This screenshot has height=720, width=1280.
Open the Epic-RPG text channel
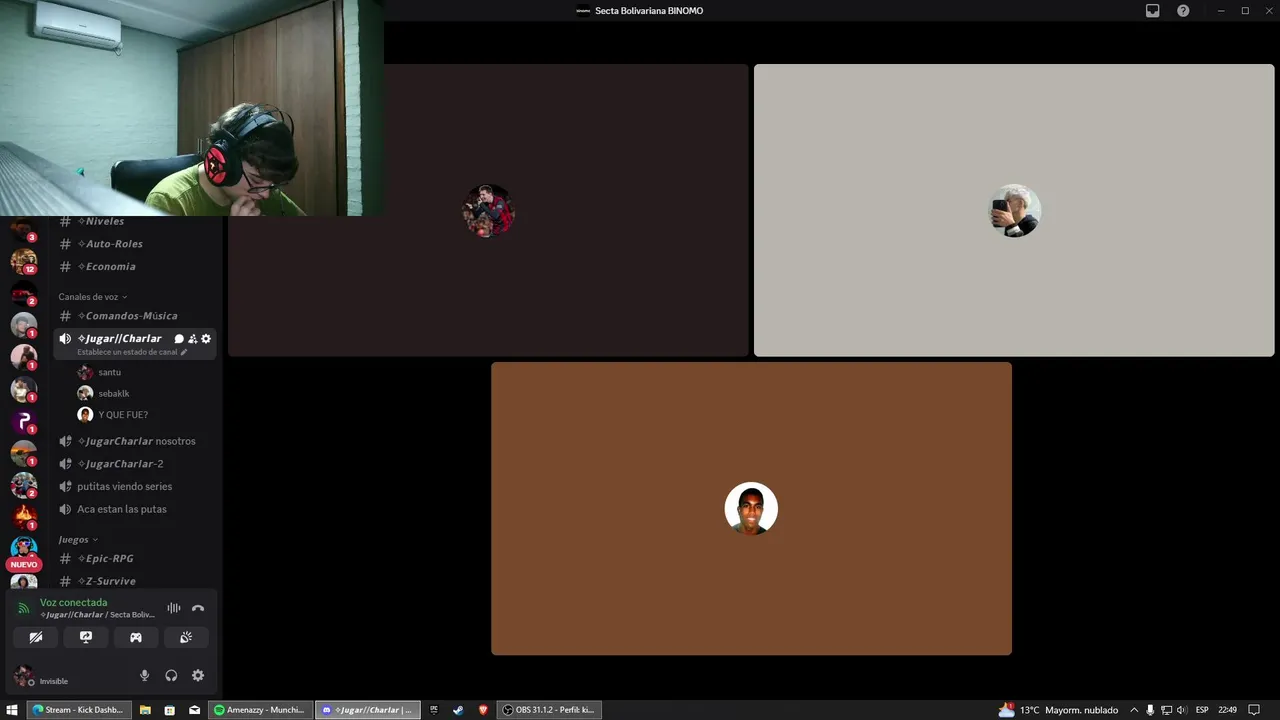pyautogui.click(x=133, y=559)
